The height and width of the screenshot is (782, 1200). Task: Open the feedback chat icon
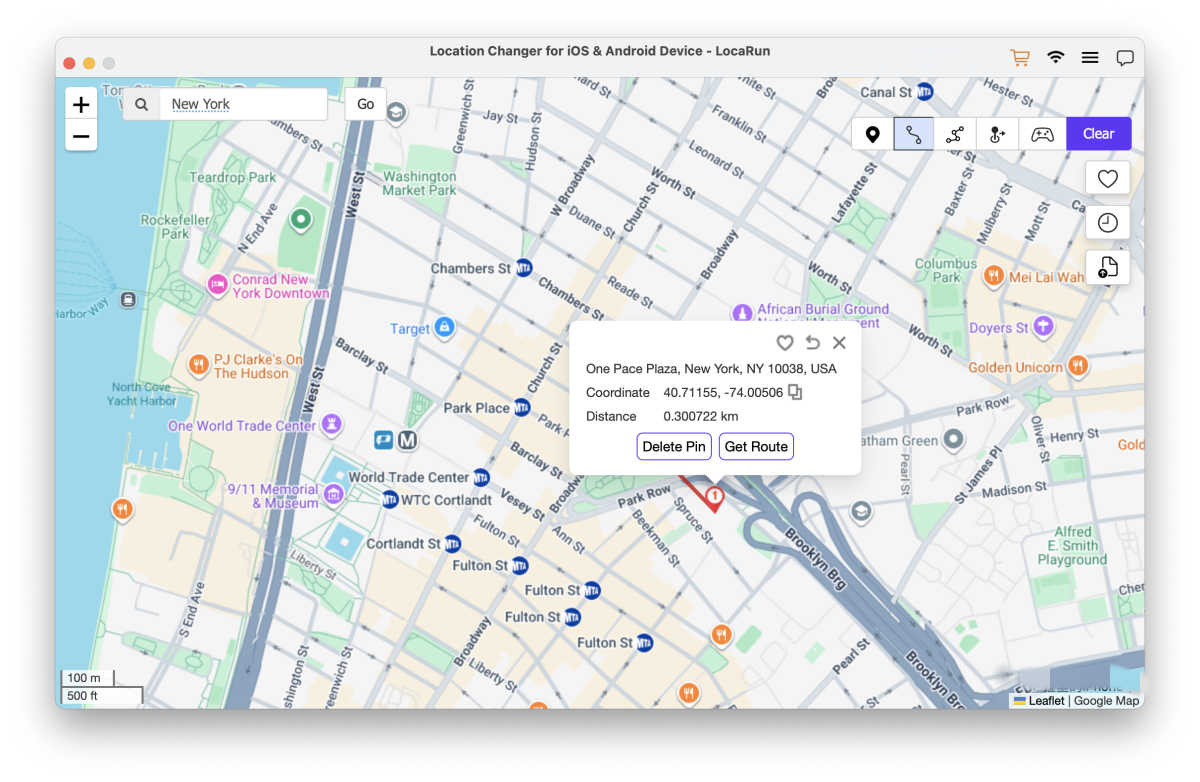pyautogui.click(x=1125, y=58)
